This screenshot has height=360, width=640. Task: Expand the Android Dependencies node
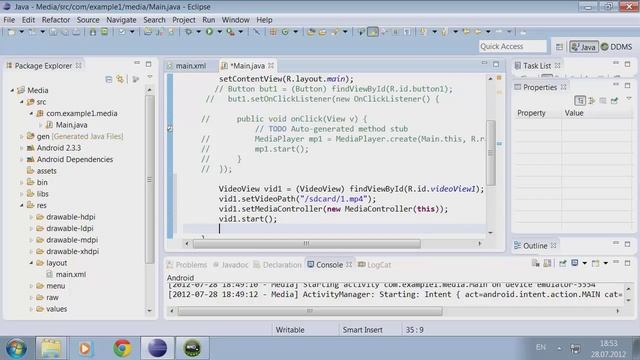tap(22, 159)
